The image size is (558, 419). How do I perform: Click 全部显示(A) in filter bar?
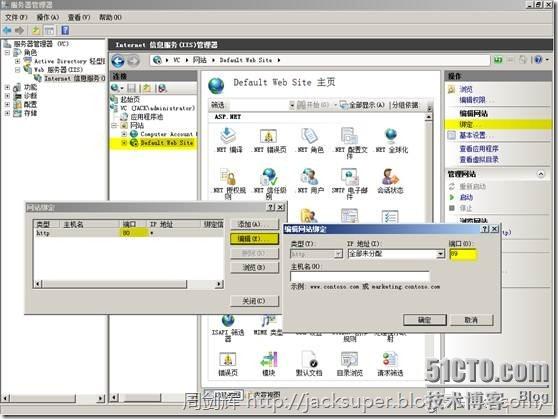[x=363, y=105]
